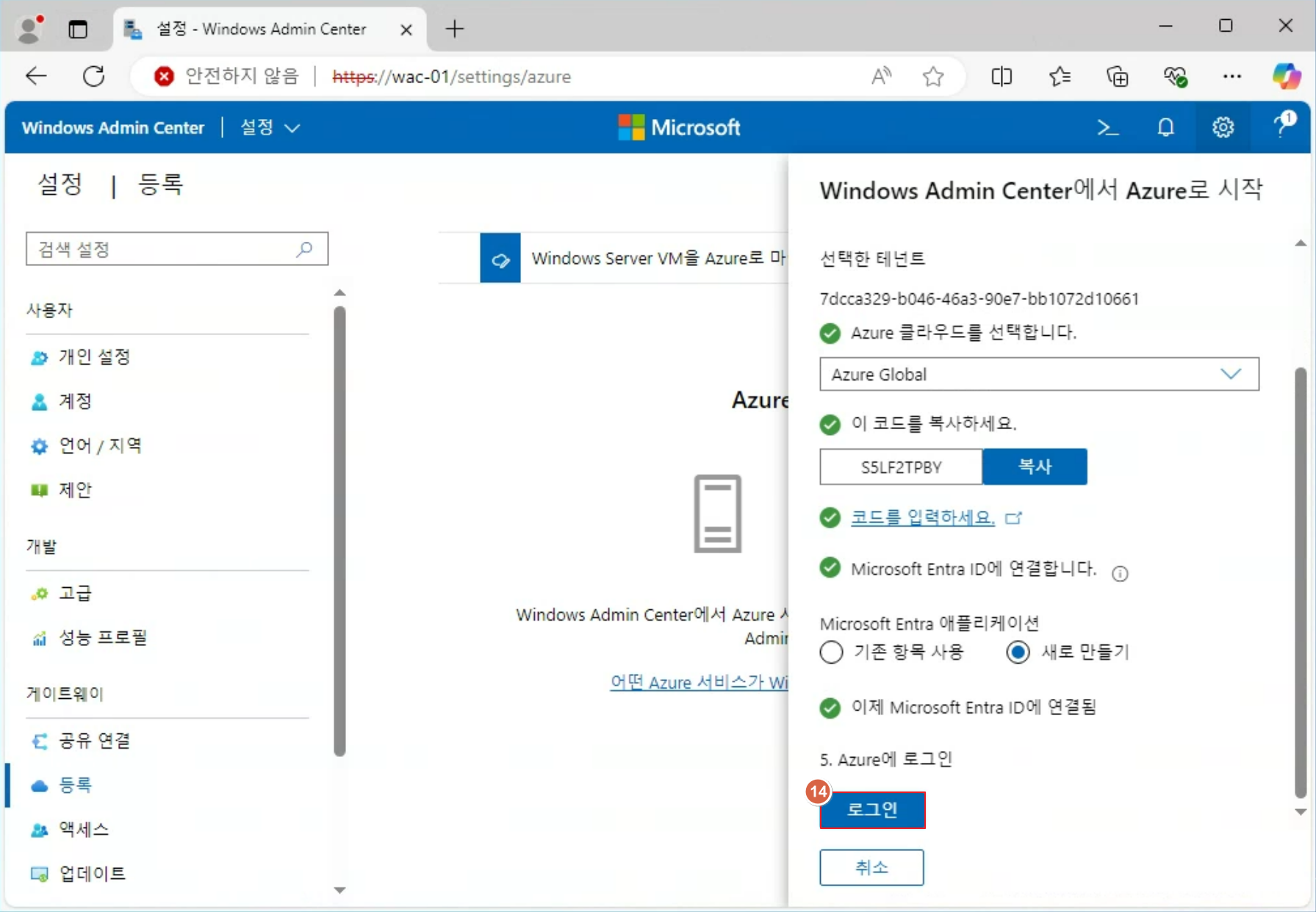1316x912 pixels.
Task: Open the PowerShell console icon in header
Action: click(1107, 128)
